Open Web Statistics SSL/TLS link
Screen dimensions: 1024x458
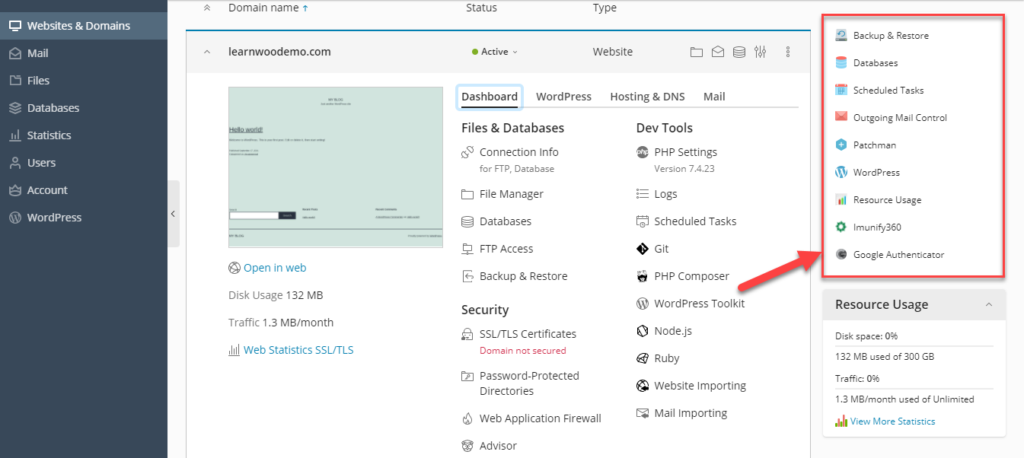tap(298, 350)
